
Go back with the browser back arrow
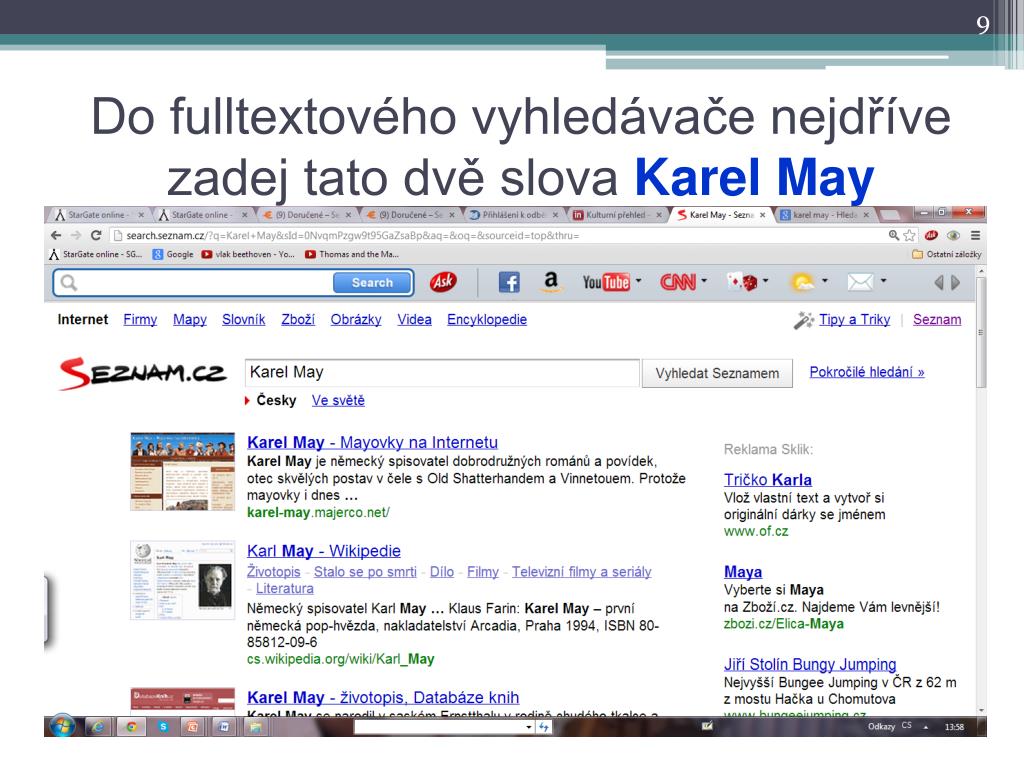pos(56,235)
